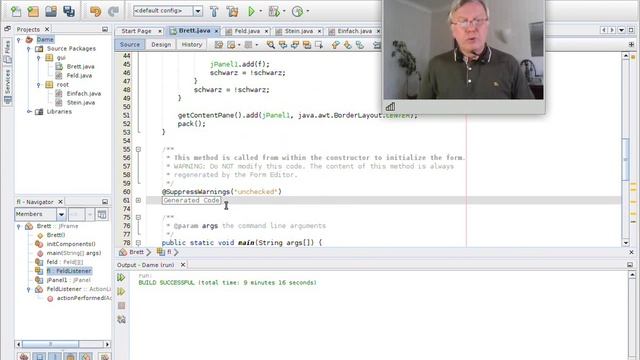Click the Last Edit editor toolbar icon
Viewport: 640px width, 360px height.
pos(219,45)
